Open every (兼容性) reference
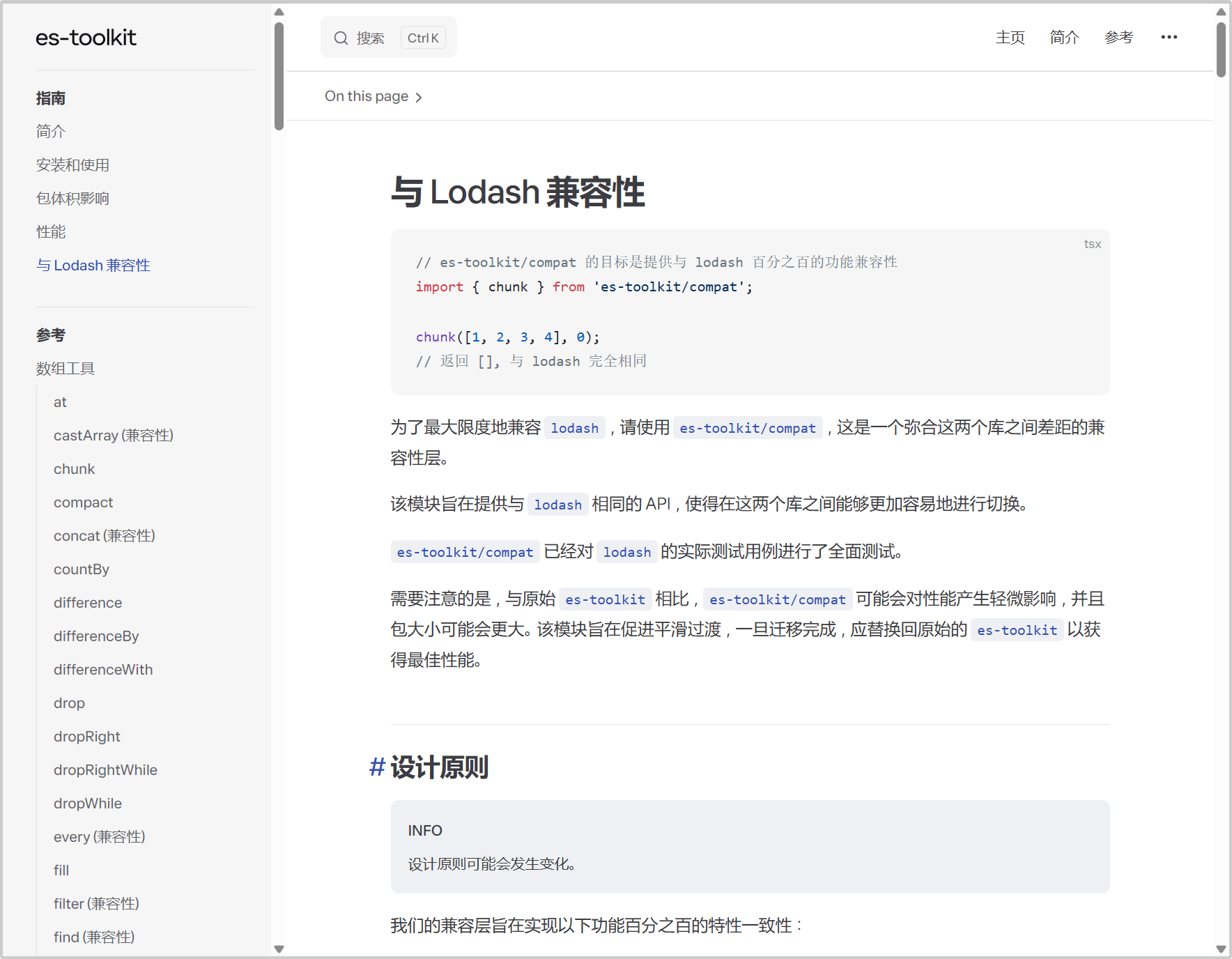The image size is (1232, 959). pyautogui.click(x=100, y=836)
